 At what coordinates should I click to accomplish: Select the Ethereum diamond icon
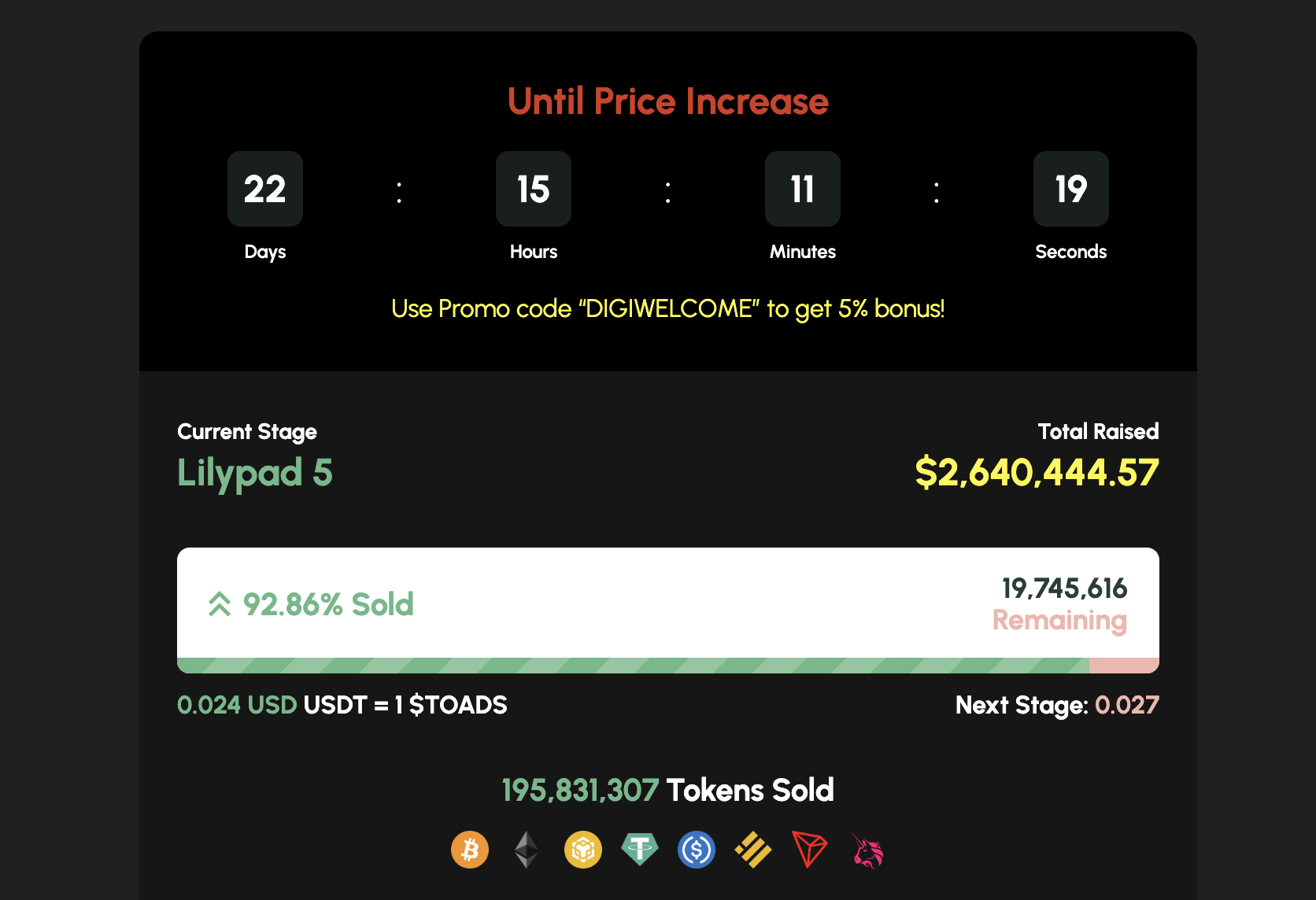point(527,850)
